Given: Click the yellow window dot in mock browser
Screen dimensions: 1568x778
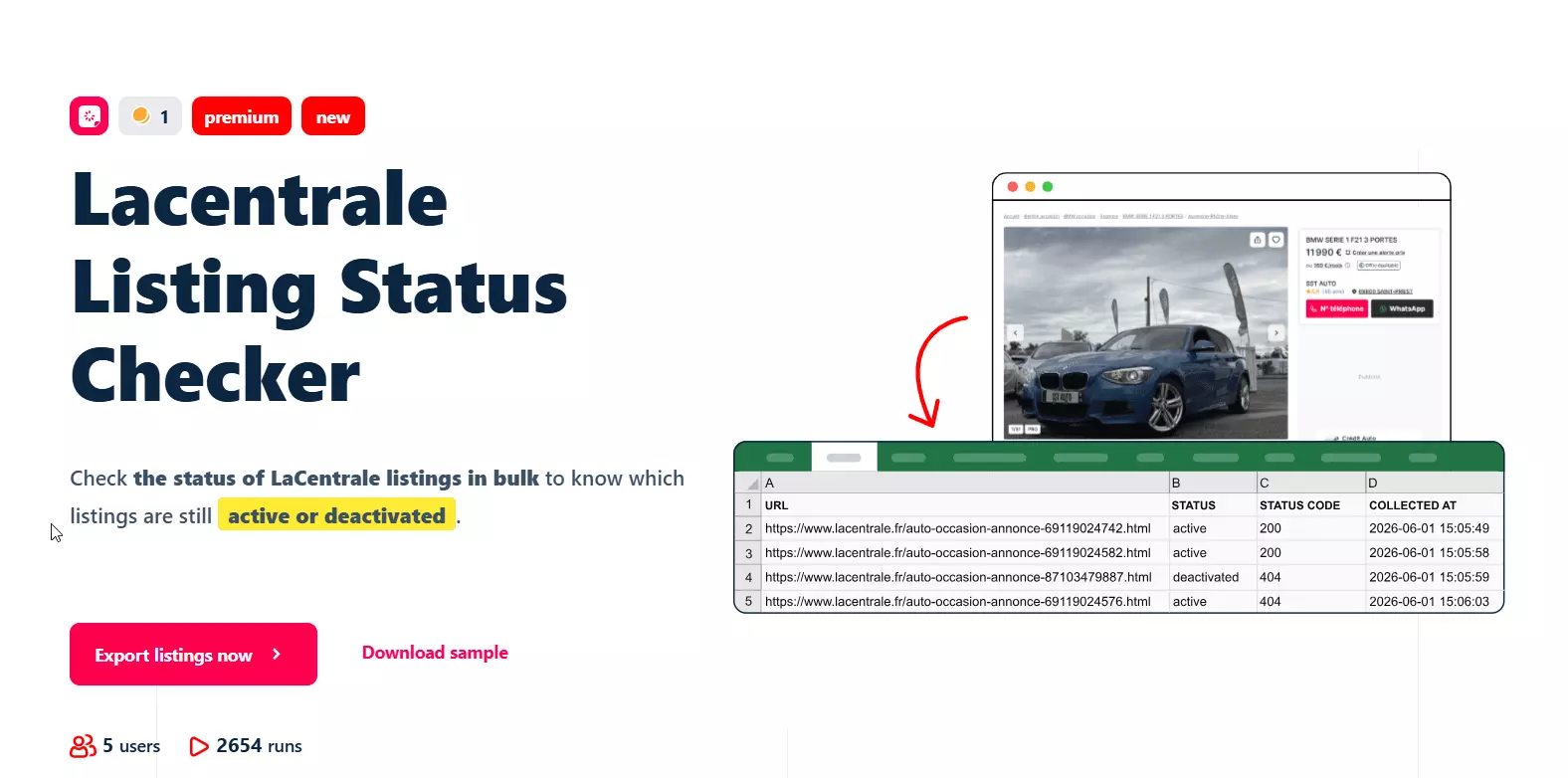Looking at the screenshot, I should coord(1030,186).
